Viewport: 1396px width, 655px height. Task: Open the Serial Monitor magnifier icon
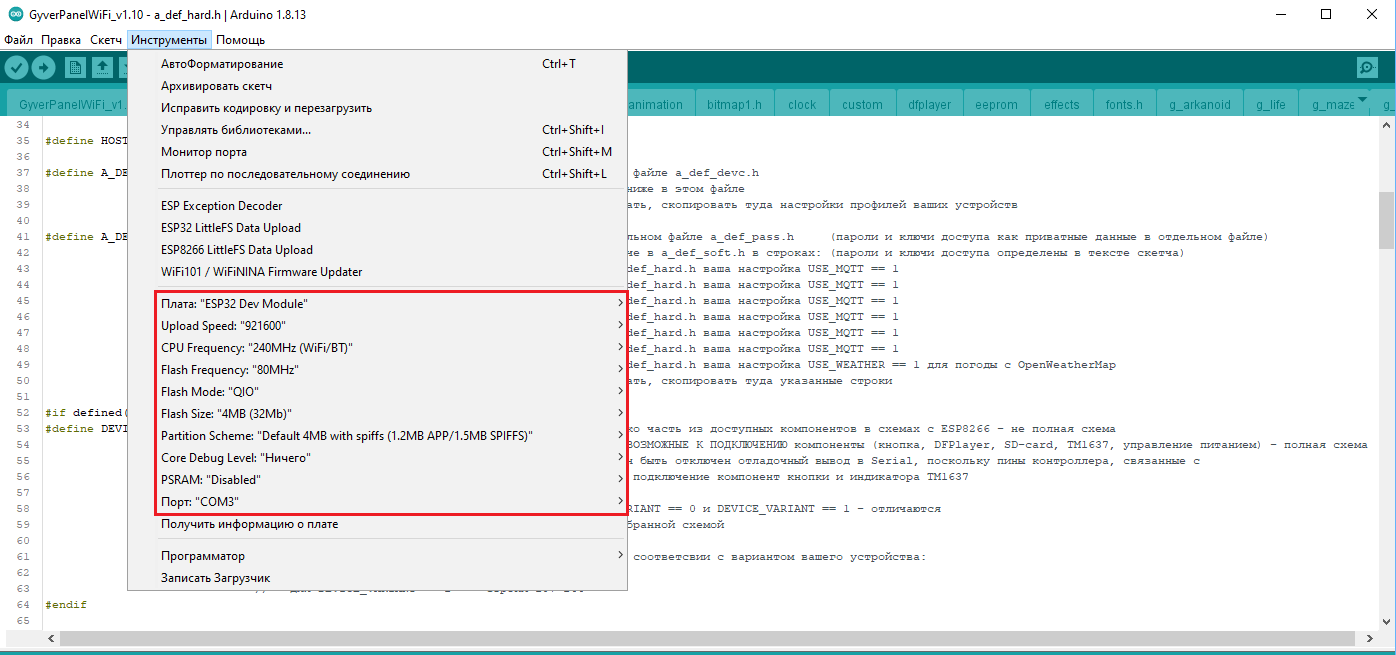[1367, 67]
